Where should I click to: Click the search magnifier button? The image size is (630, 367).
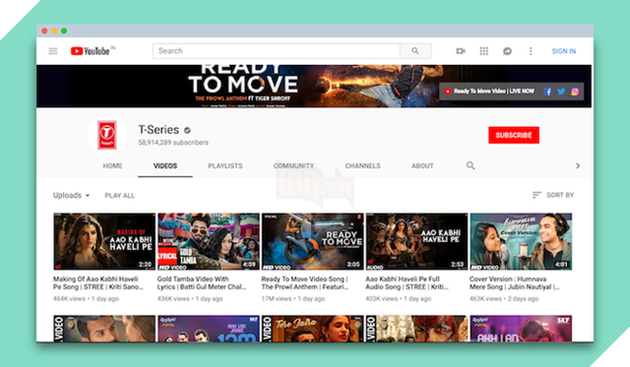[x=415, y=51]
